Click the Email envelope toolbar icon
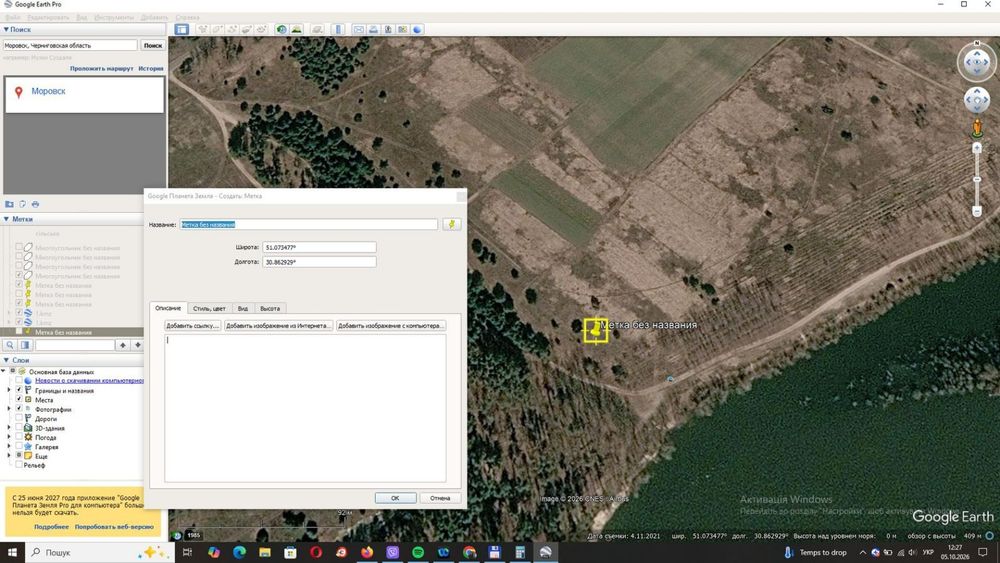 click(359, 29)
